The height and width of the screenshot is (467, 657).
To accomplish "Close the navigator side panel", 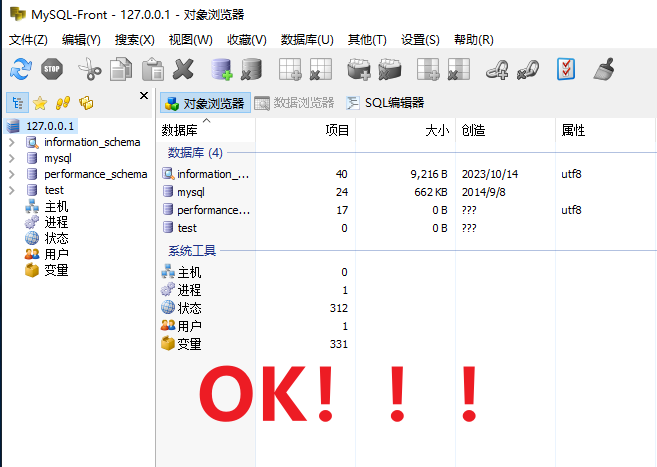I will point(144,95).
